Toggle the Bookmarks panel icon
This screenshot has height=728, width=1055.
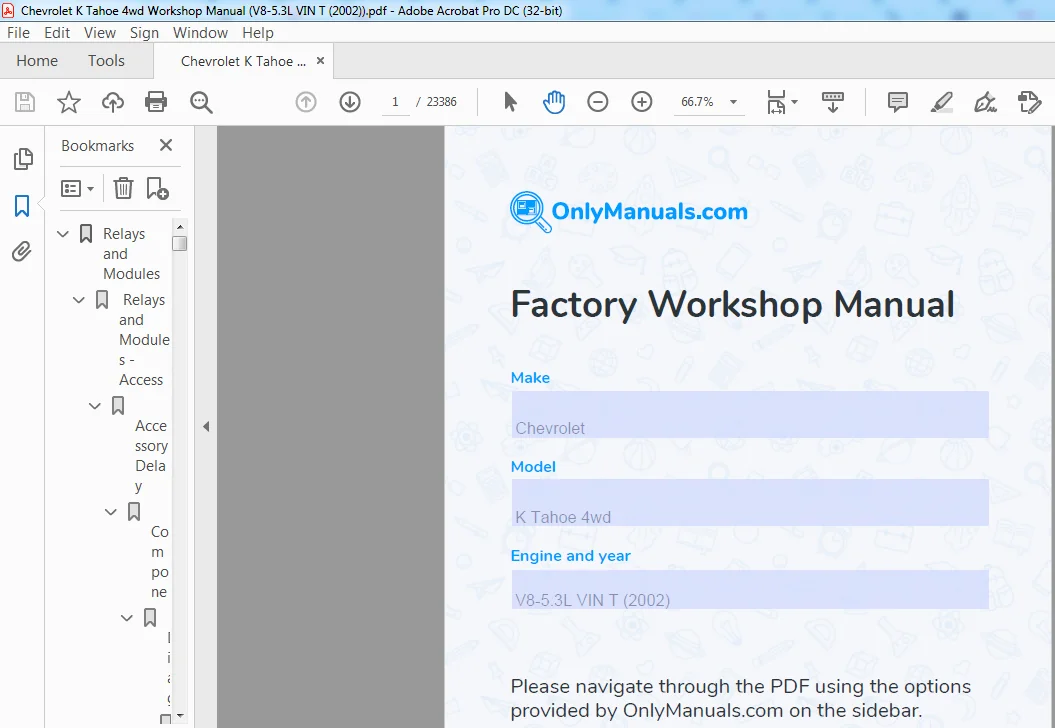click(x=22, y=205)
